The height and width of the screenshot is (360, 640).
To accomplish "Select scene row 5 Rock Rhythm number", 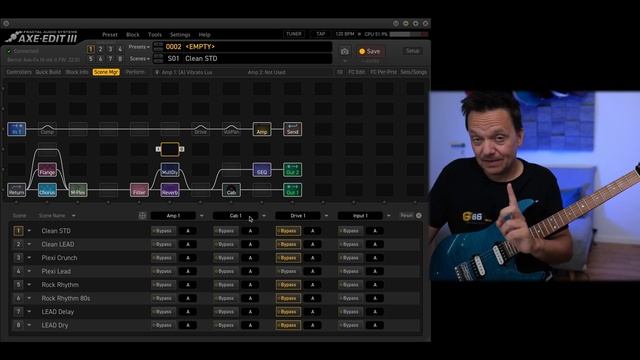I will click(x=18, y=285).
